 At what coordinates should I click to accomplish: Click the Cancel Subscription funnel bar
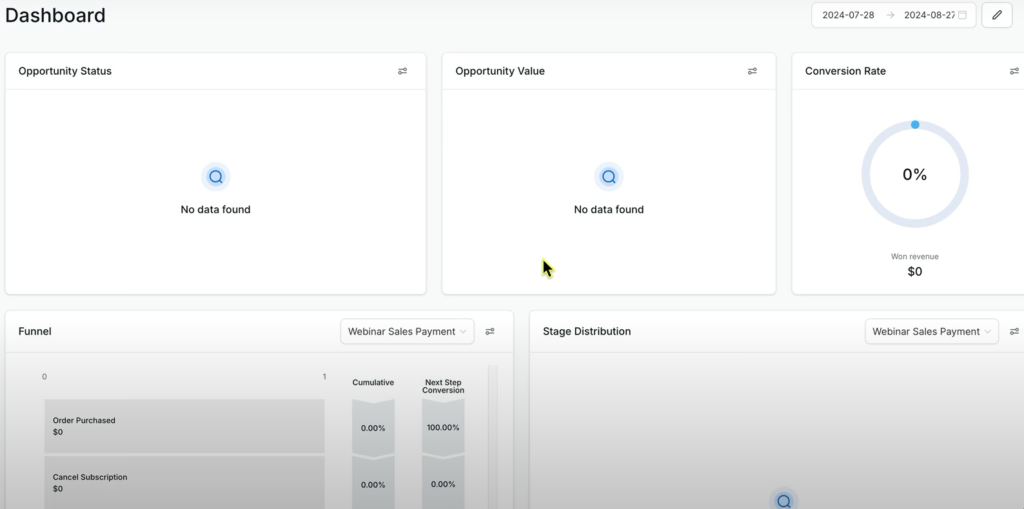(x=184, y=482)
